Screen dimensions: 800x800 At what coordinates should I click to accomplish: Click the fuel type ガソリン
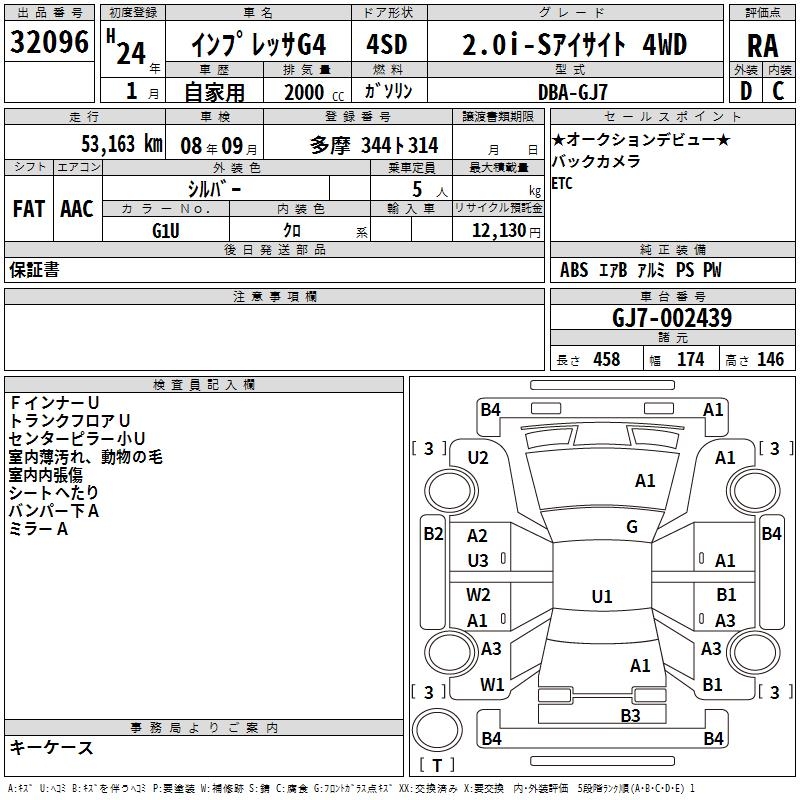tap(388, 91)
